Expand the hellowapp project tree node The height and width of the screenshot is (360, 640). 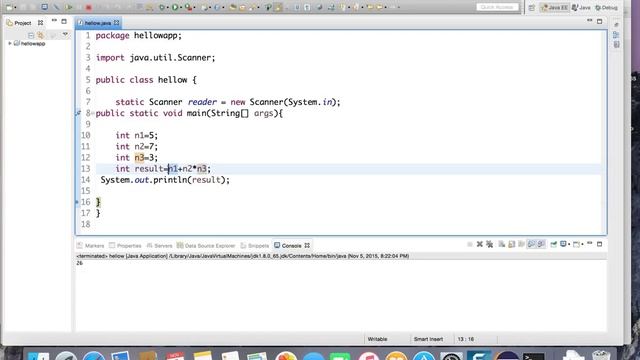click(10, 43)
